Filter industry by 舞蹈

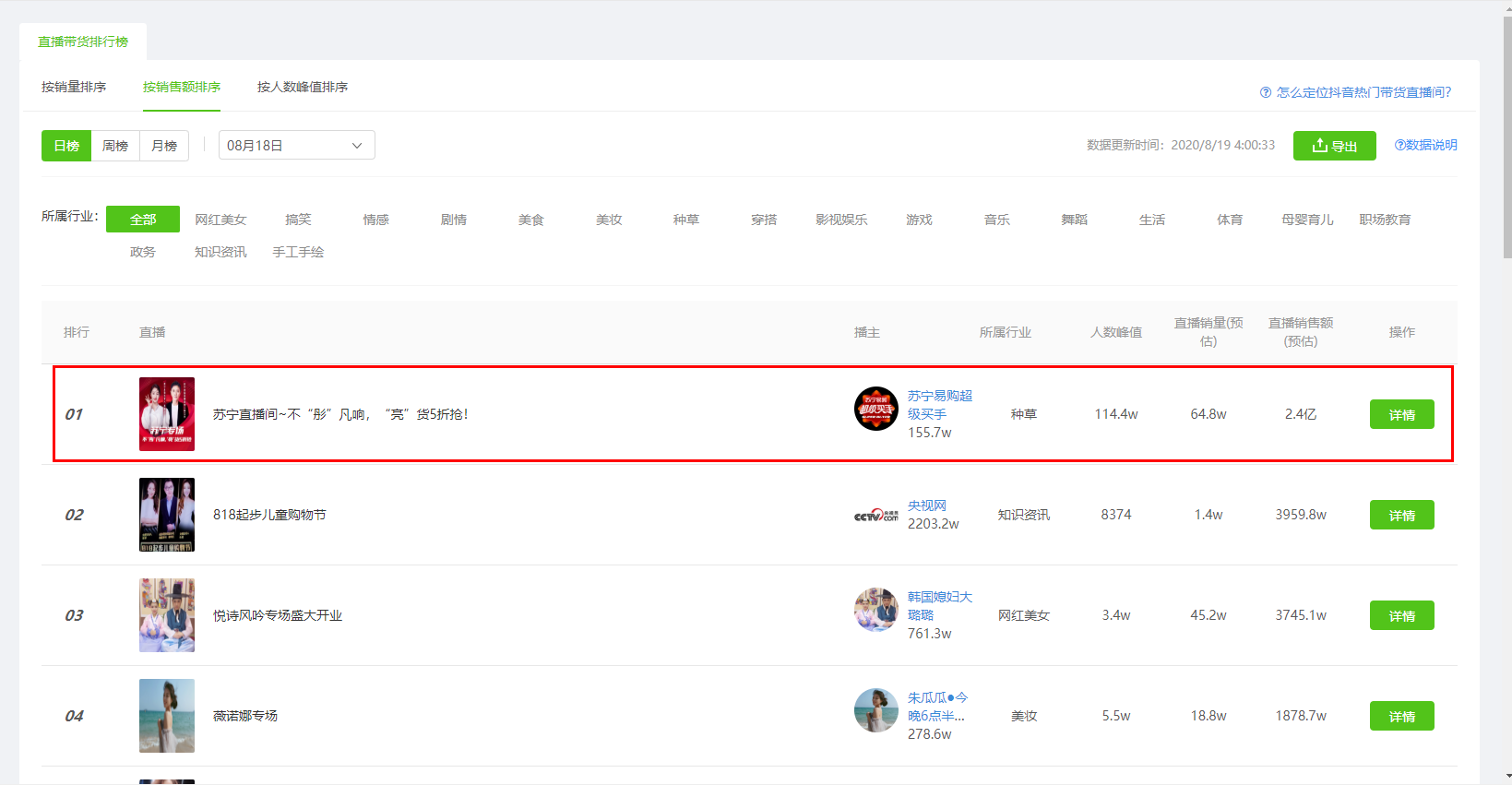pos(1074,220)
